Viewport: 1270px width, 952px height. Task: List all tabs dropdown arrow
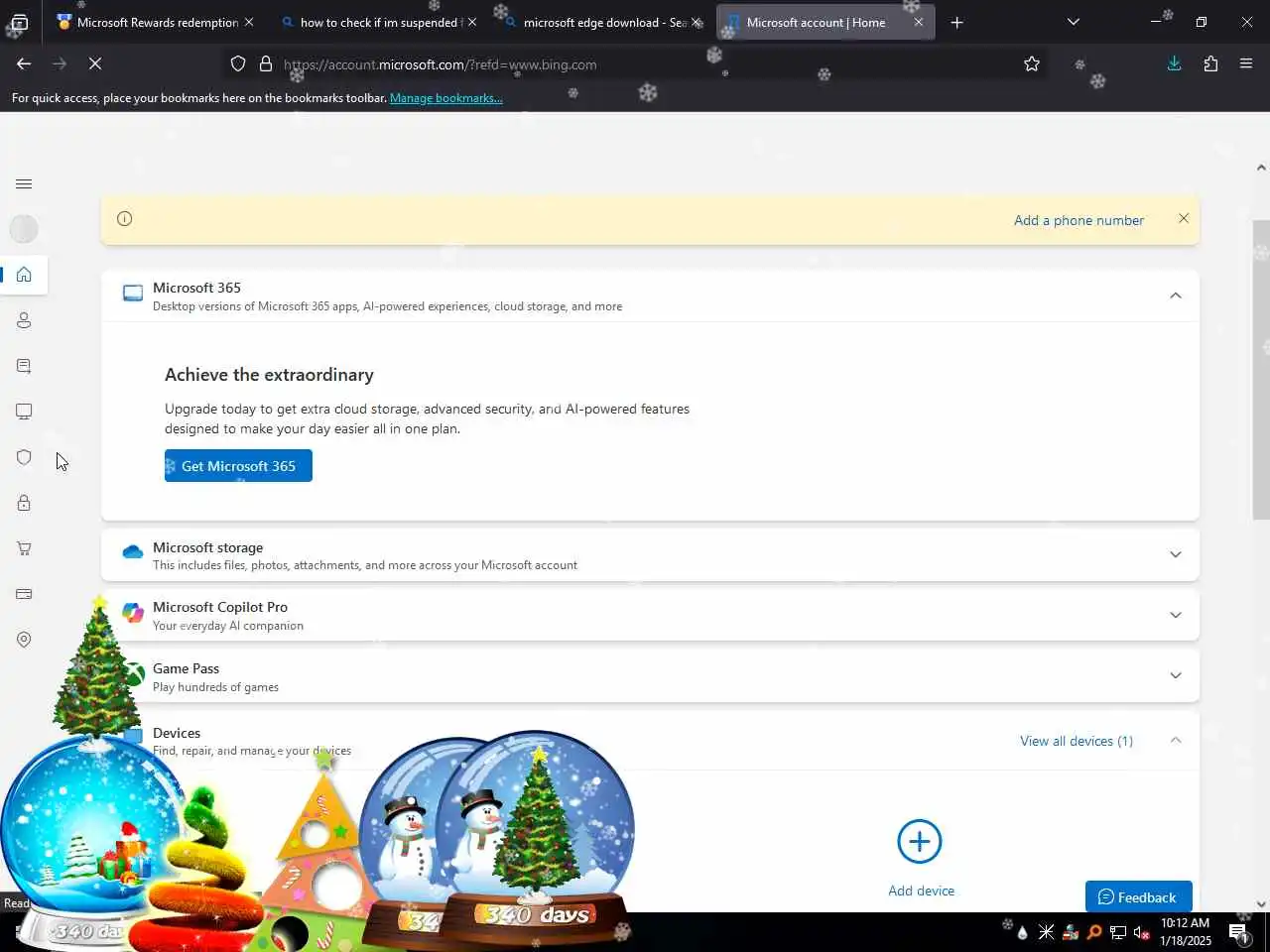click(1073, 22)
